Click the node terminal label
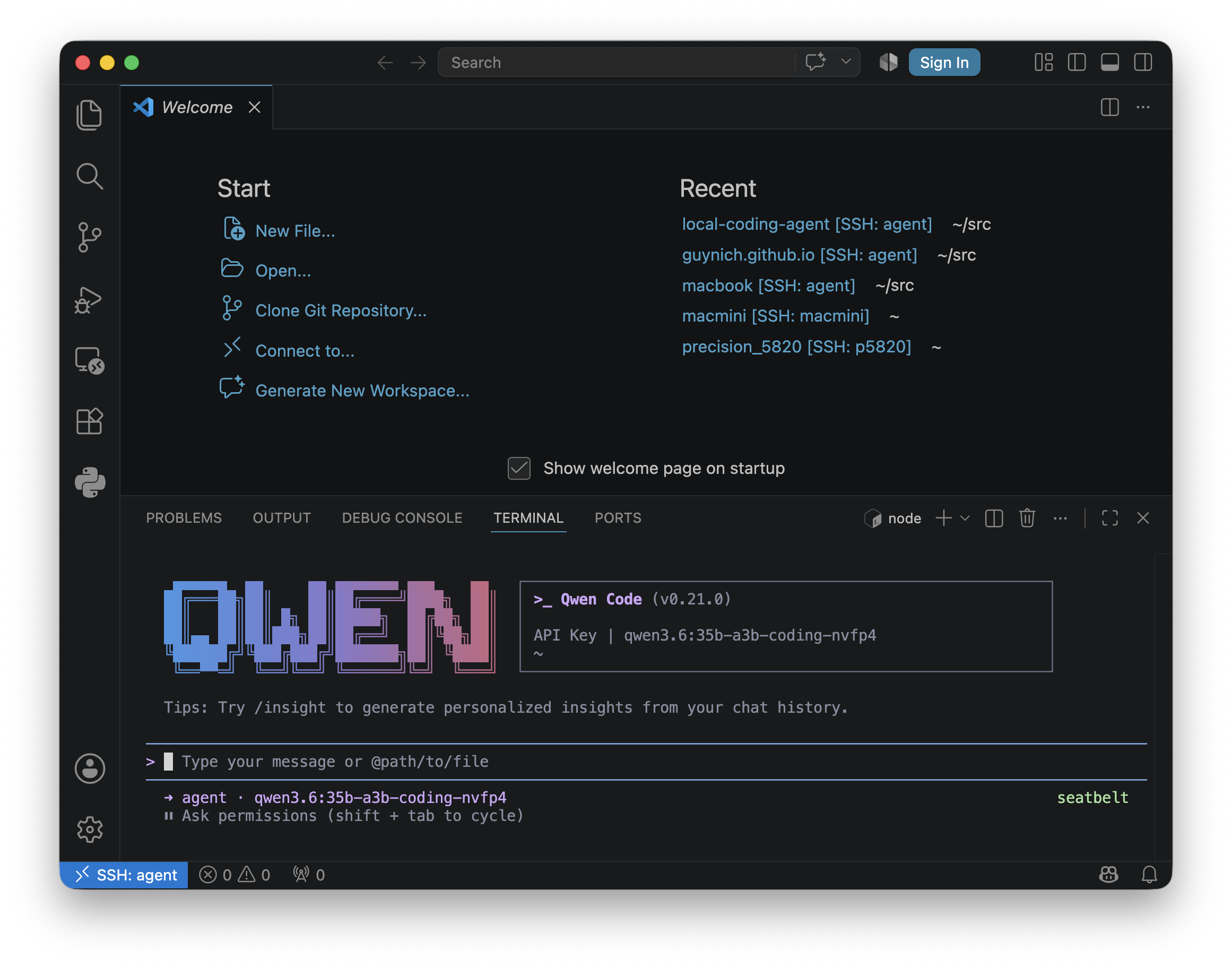This screenshot has width=1232, height=968. tap(904, 518)
